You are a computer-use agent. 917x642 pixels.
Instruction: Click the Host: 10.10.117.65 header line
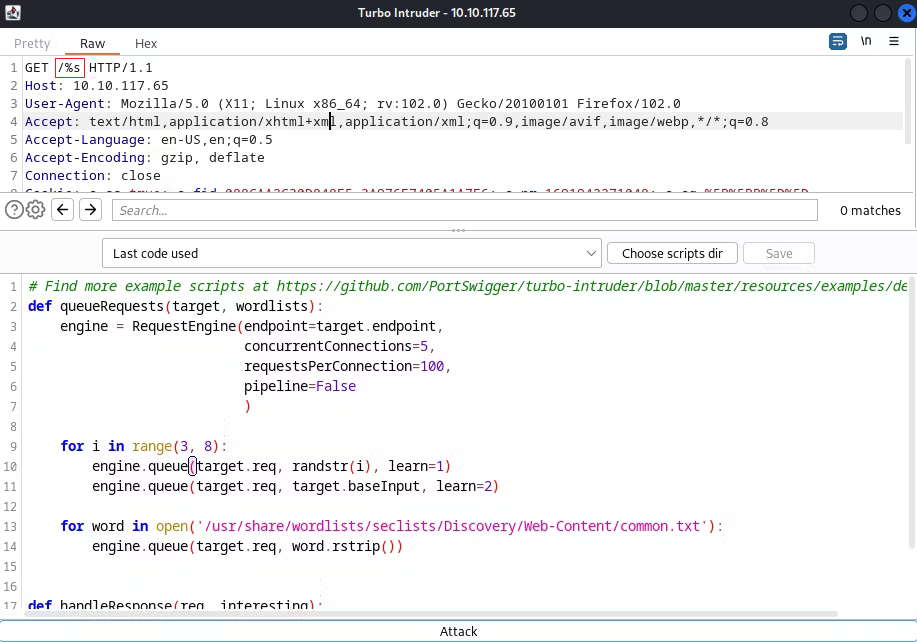point(96,86)
